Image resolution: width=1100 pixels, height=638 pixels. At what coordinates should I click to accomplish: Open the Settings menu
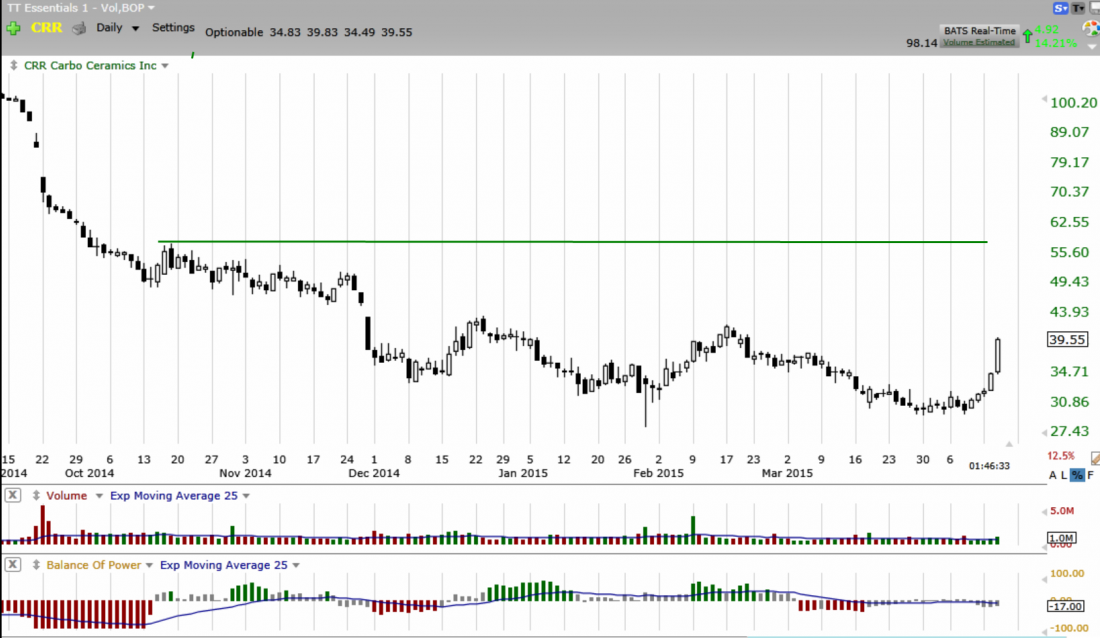tap(173, 28)
